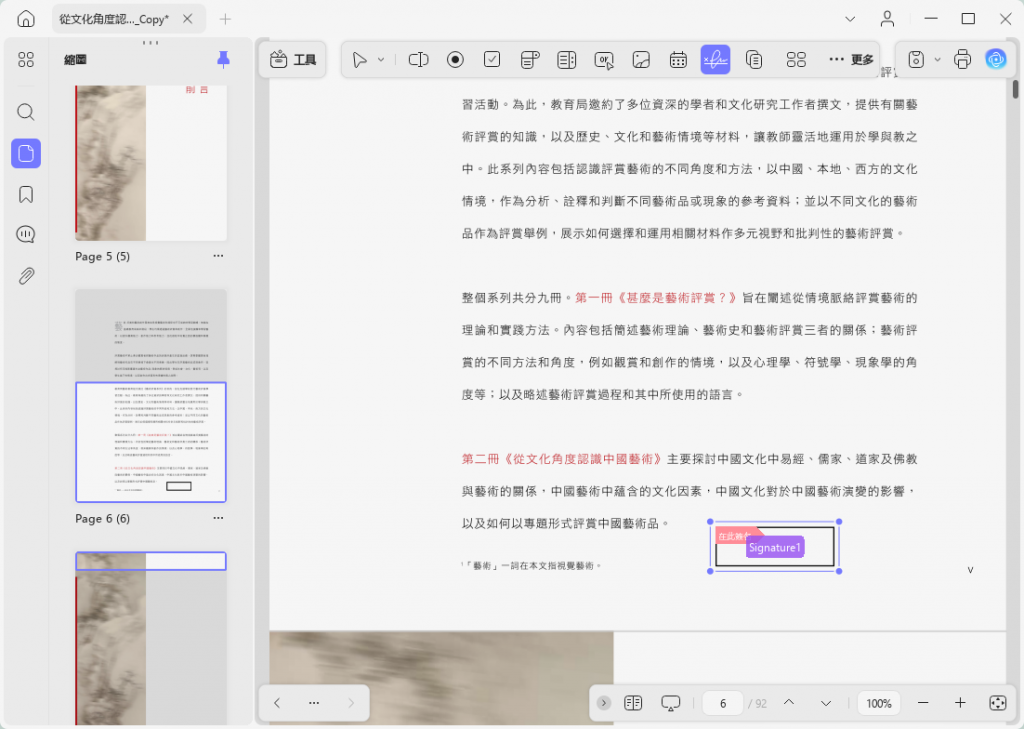Click the page number input field

pos(723,704)
